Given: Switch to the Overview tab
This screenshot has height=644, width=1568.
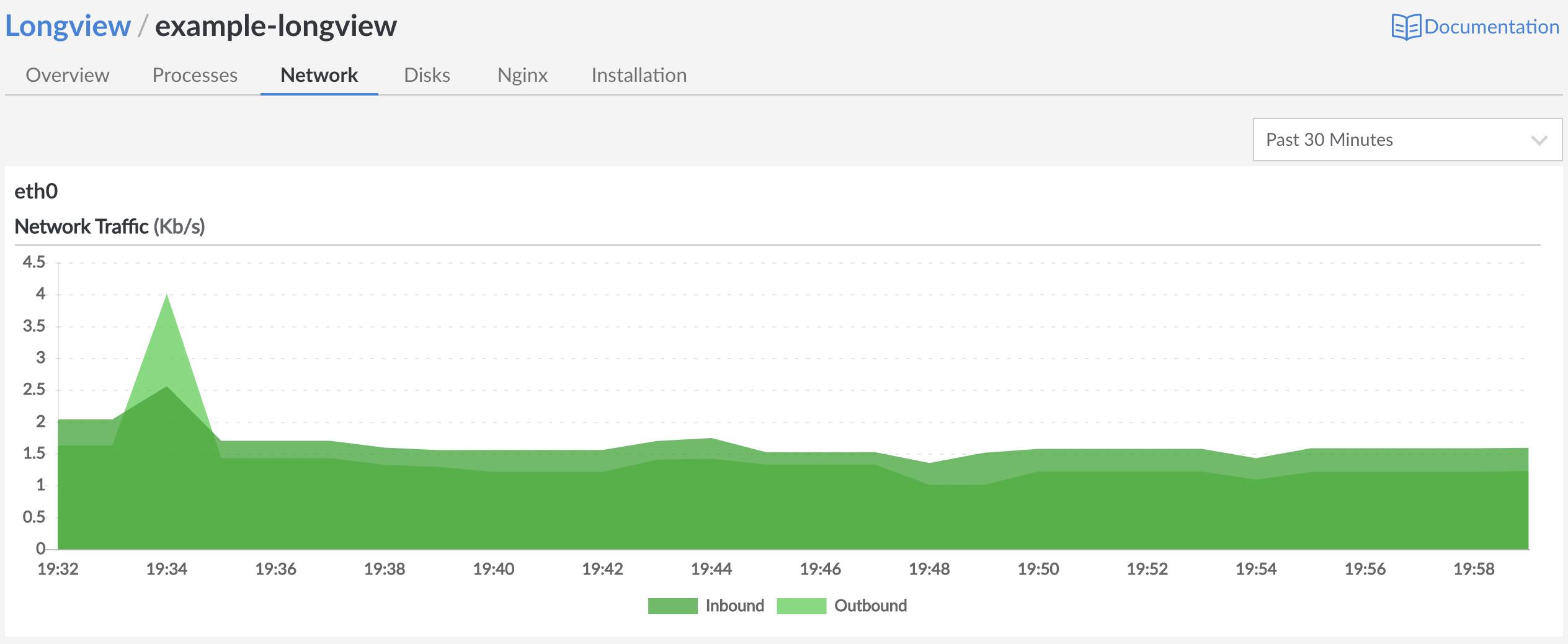Looking at the screenshot, I should pyautogui.click(x=66, y=75).
